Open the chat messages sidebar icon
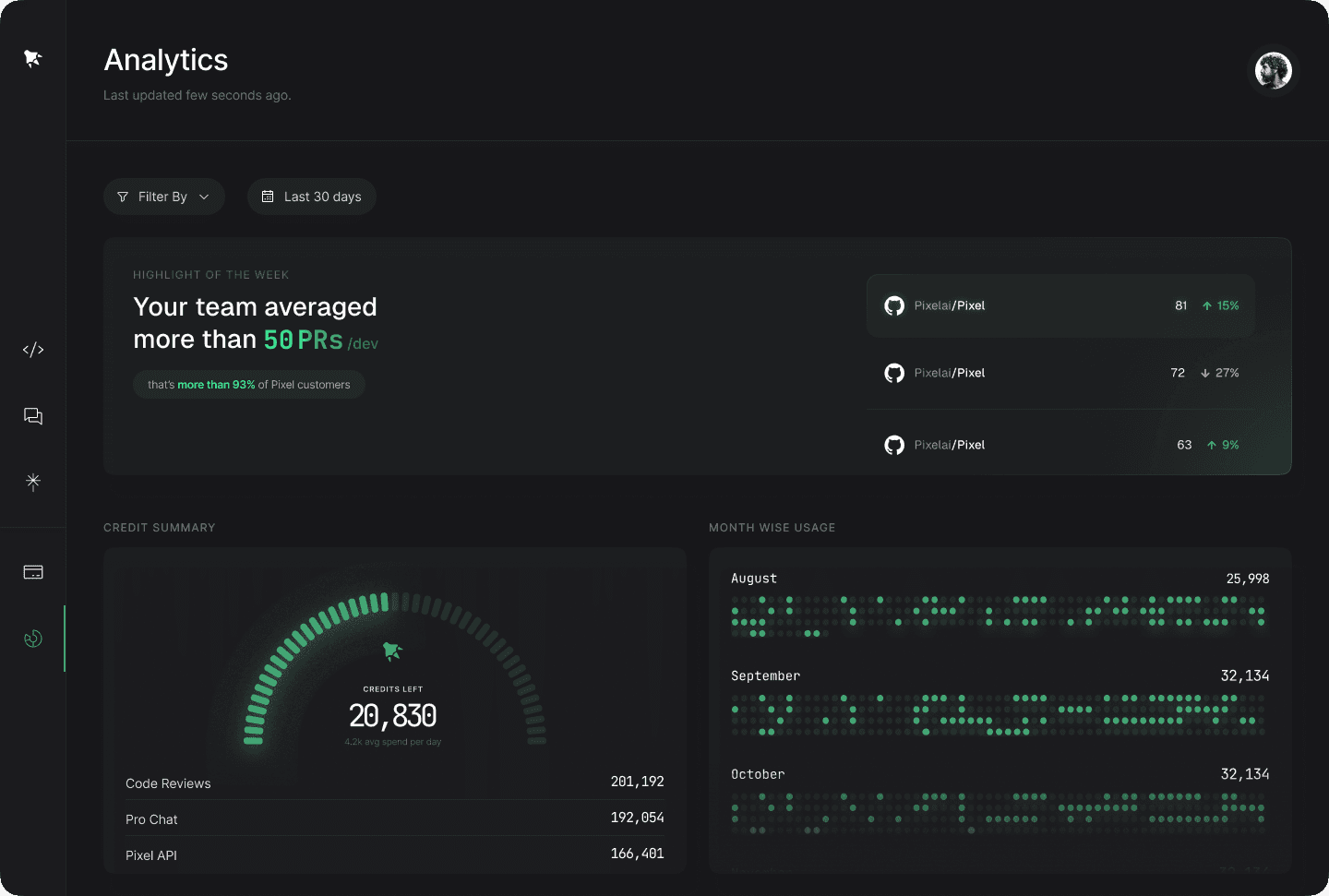This screenshot has width=1329, height=896. click(x=33, y=416)
